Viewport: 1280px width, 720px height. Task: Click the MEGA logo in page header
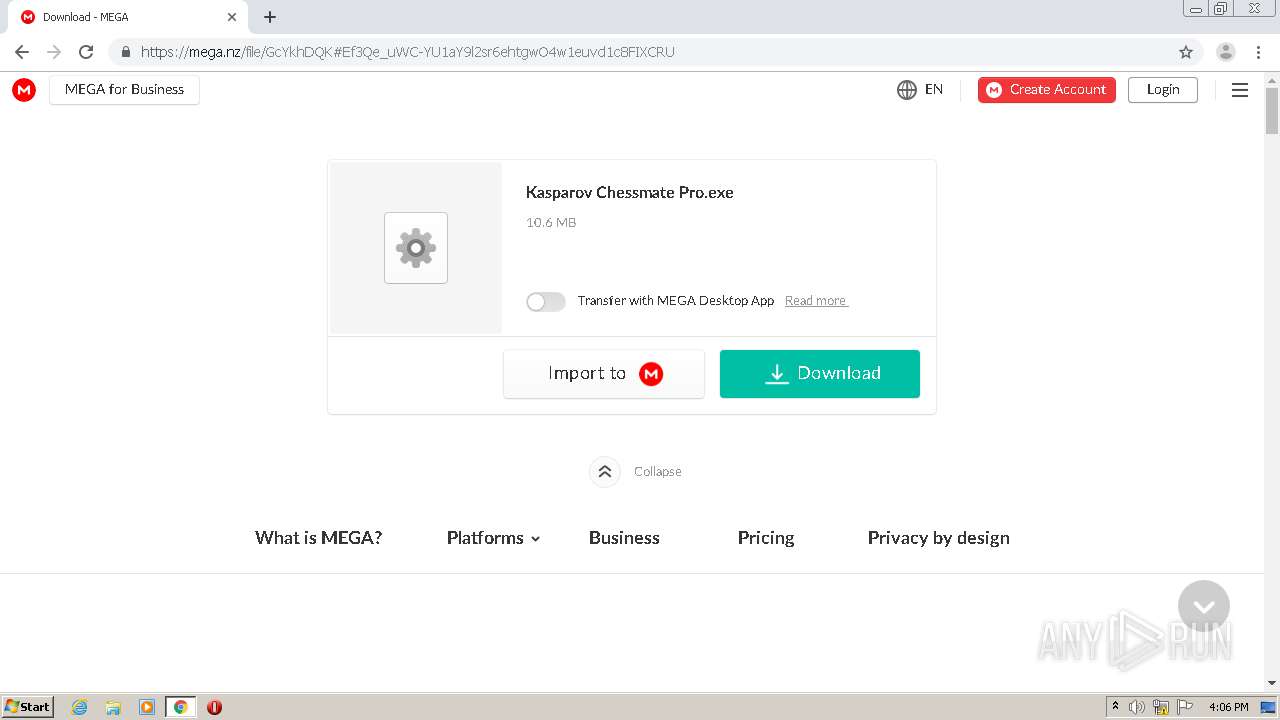(x=24, y=90)
